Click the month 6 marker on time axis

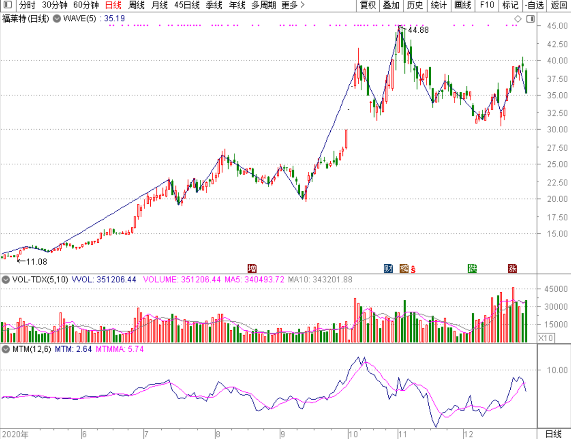point(84,434)
